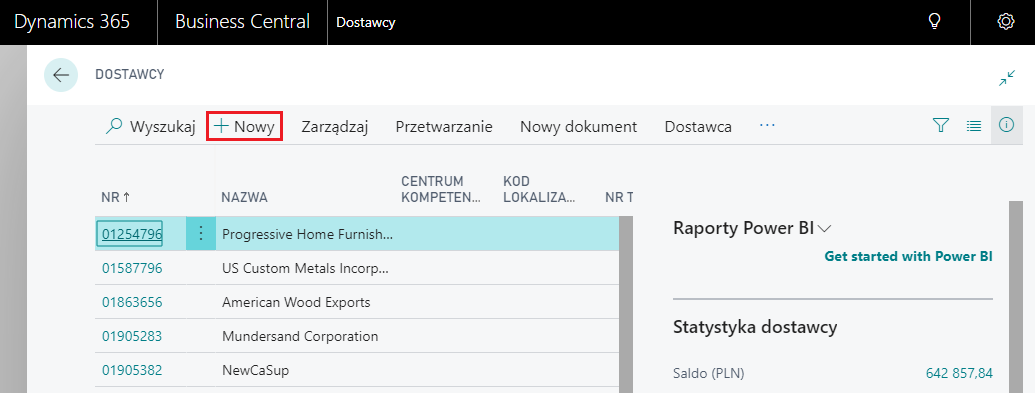The image size is (1035, 393).
Task: Open vendor number 01905382
Action: (x=132, y=371)
